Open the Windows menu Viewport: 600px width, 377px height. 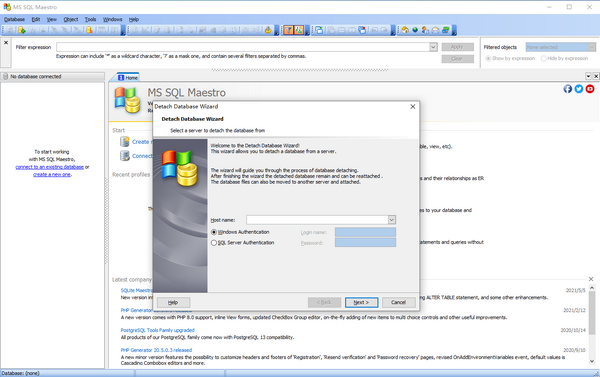tap(112, 19)
